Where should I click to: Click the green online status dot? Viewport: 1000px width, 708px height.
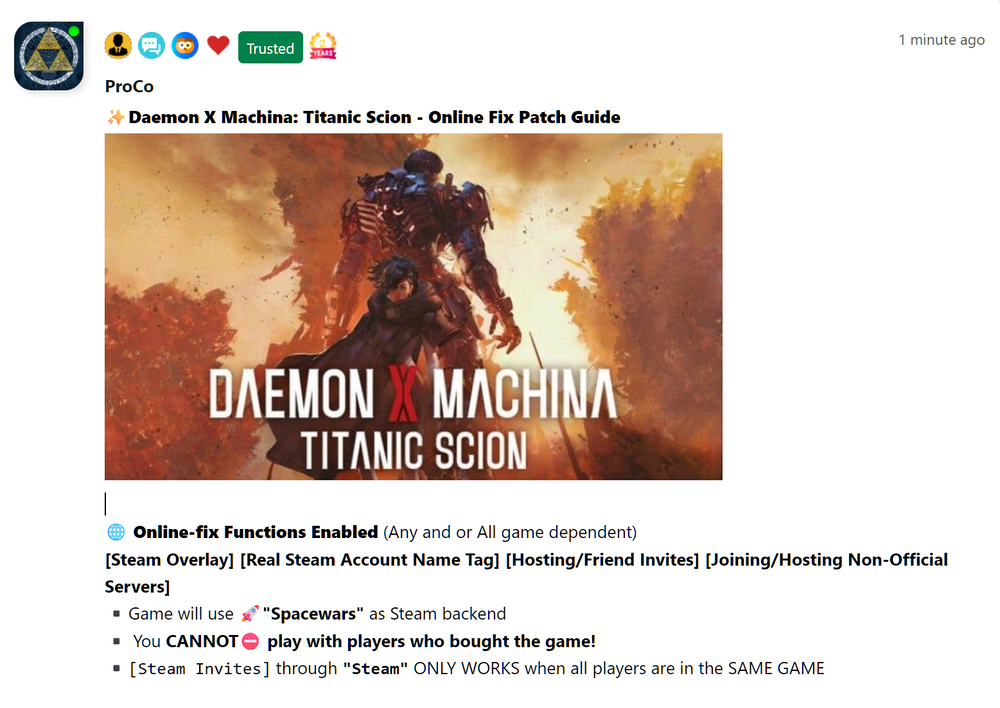74,31
